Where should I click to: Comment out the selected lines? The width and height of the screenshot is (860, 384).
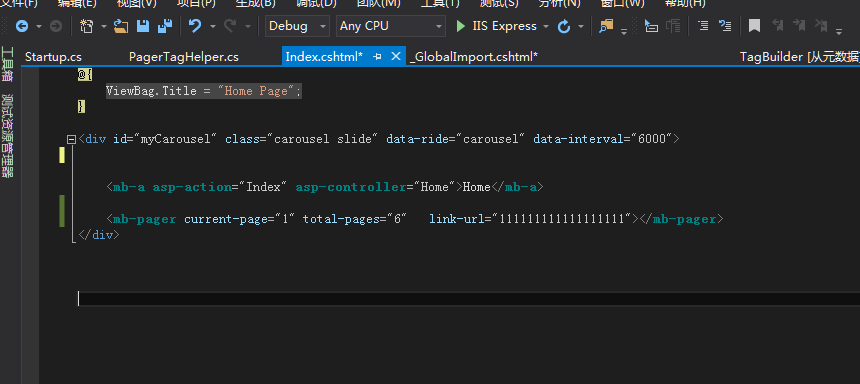point(703,26)
